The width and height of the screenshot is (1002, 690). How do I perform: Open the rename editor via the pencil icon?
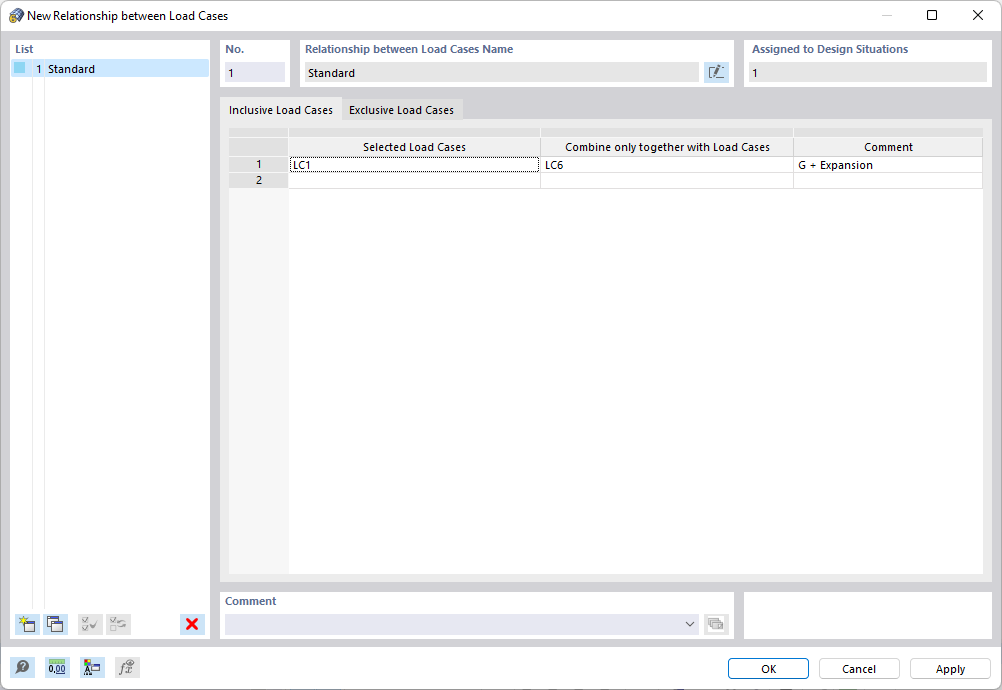pos(716,72)
